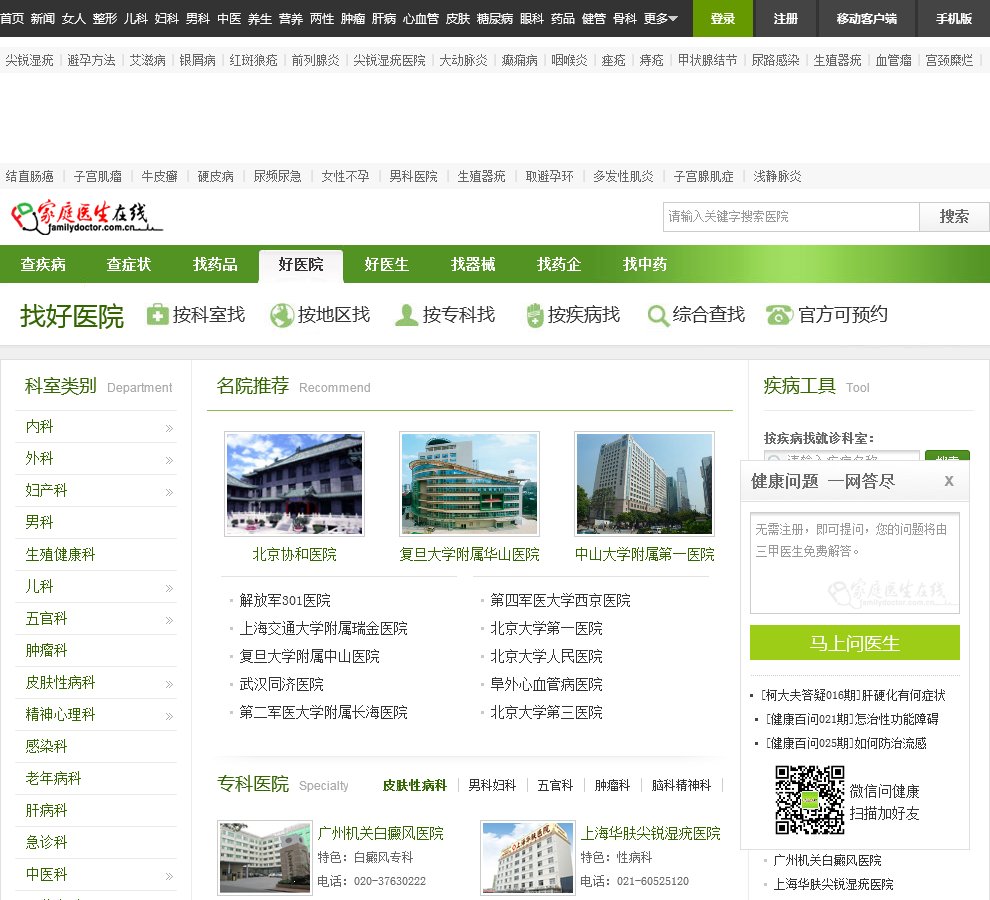Open the 首页 top navigation link

[12, 19]
